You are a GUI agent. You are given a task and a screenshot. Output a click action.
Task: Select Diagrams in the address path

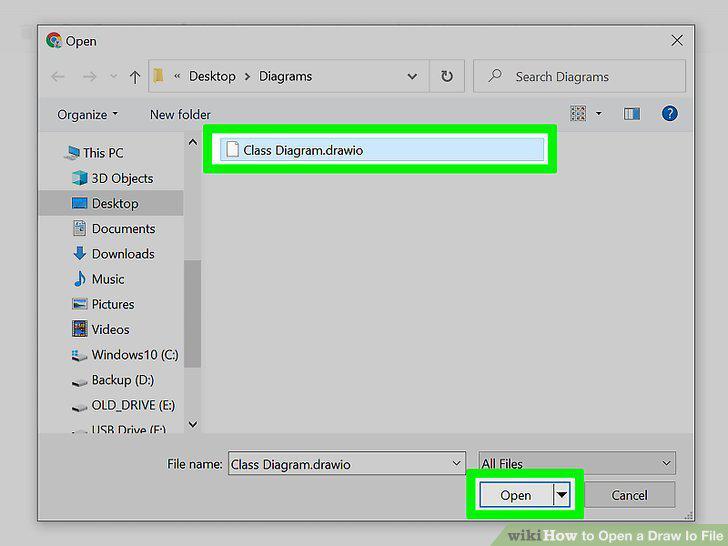pos(285,76)
